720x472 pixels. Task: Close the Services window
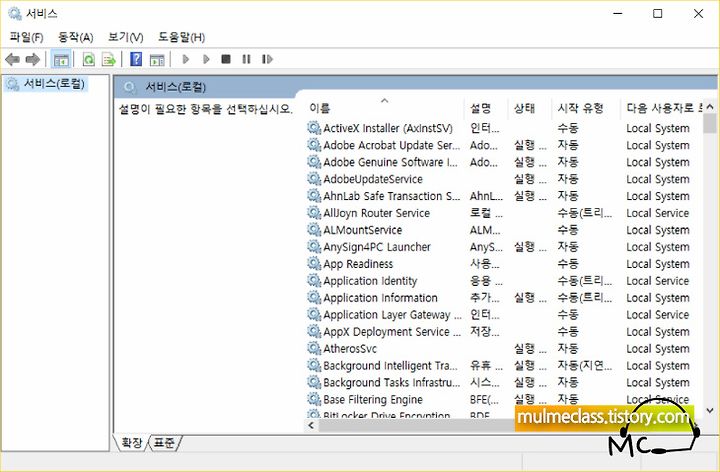(698, 14)
